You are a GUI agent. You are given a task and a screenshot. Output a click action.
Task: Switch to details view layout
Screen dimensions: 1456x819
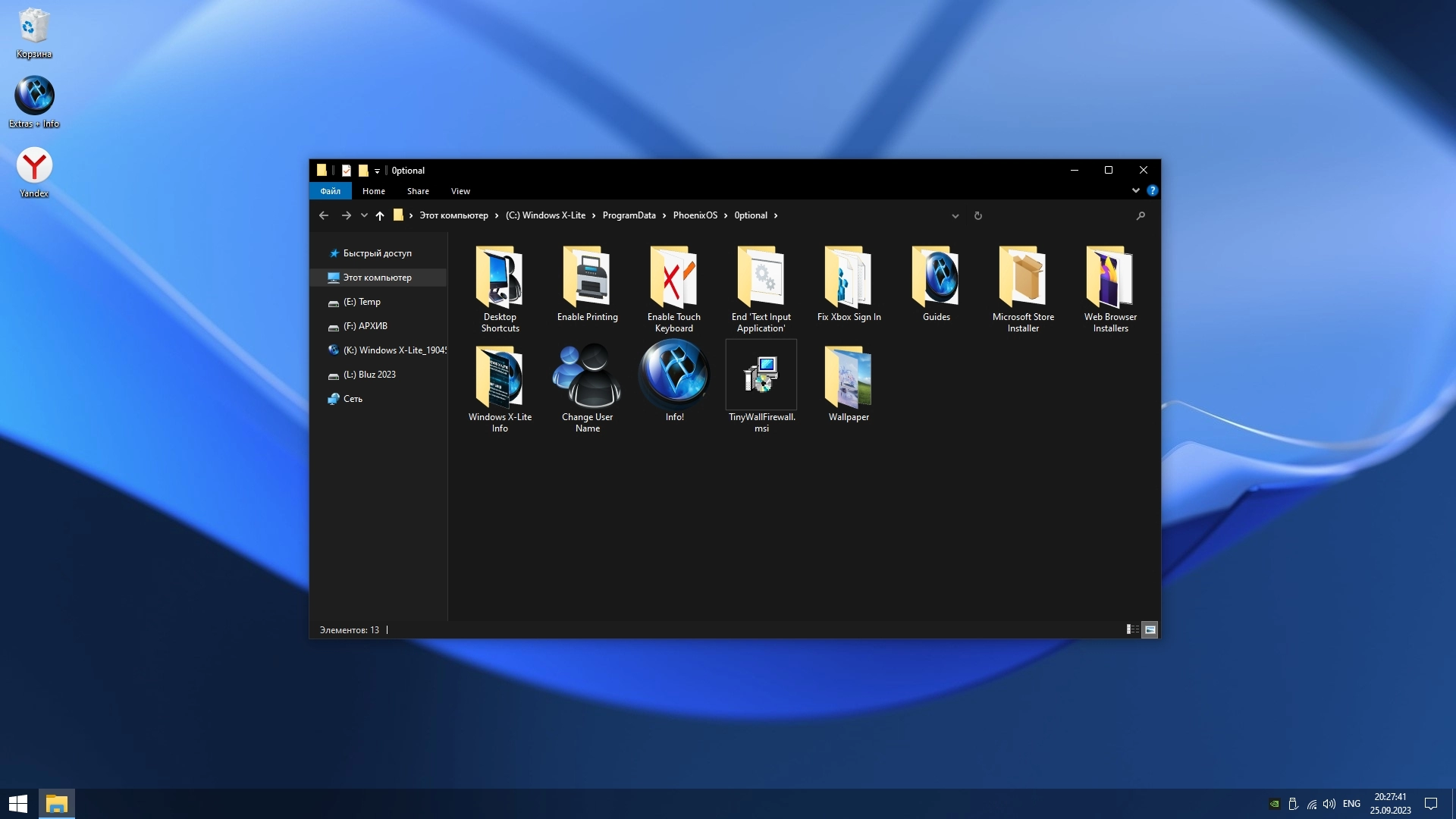click(x=1132, y=629)
